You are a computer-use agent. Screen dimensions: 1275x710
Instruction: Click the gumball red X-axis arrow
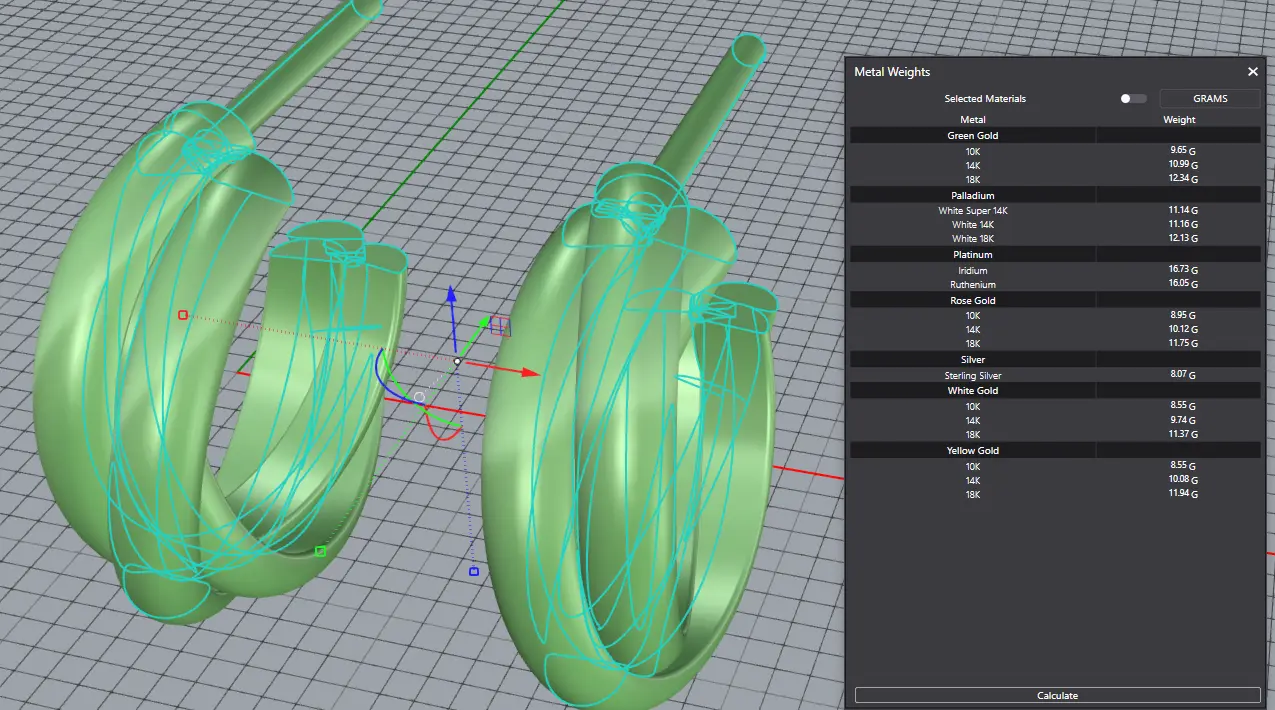click(x=528, y=373)
